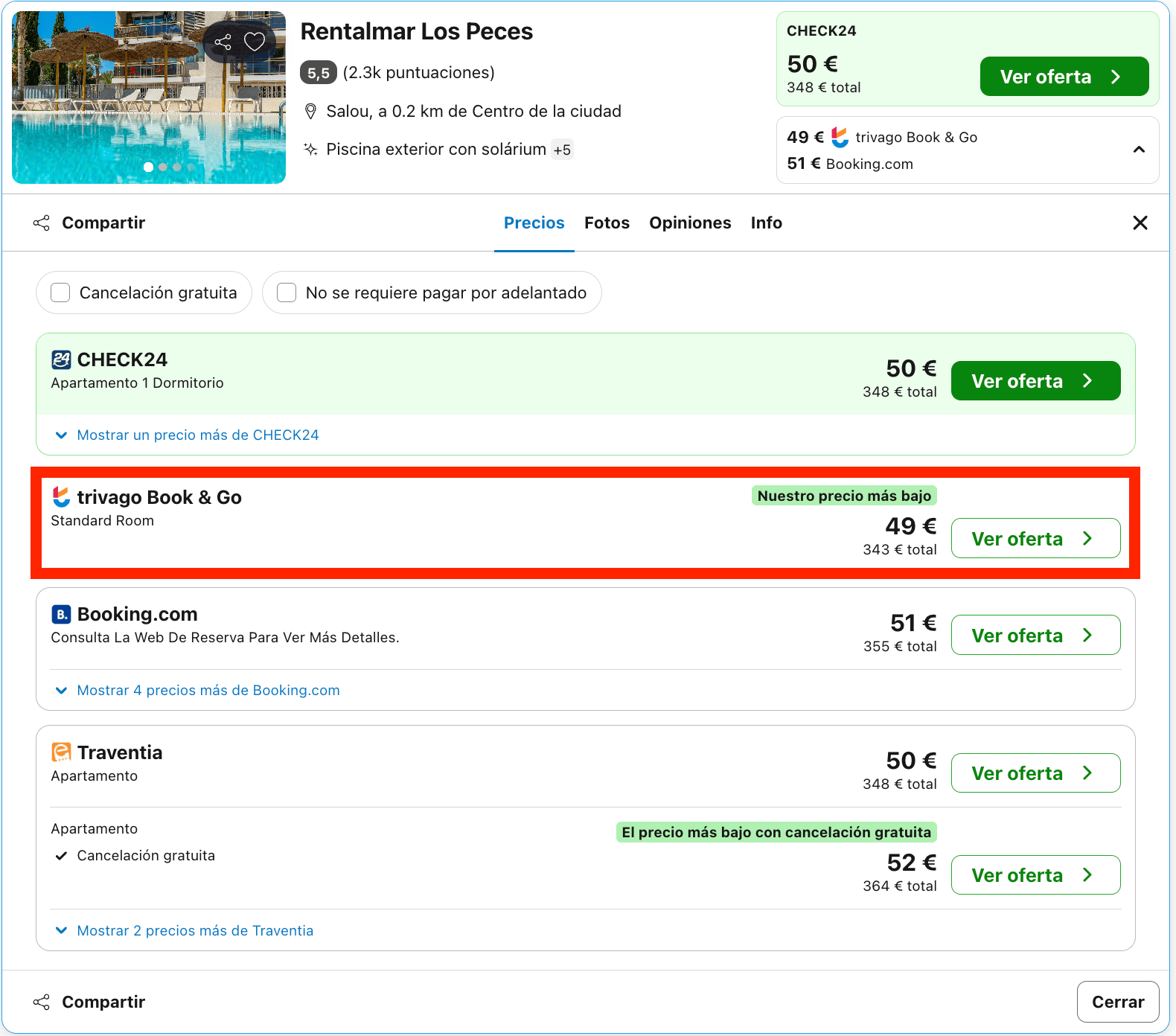Click Ver oferta for Booking.com
1176x1036 pixels.
point(1035,635)
